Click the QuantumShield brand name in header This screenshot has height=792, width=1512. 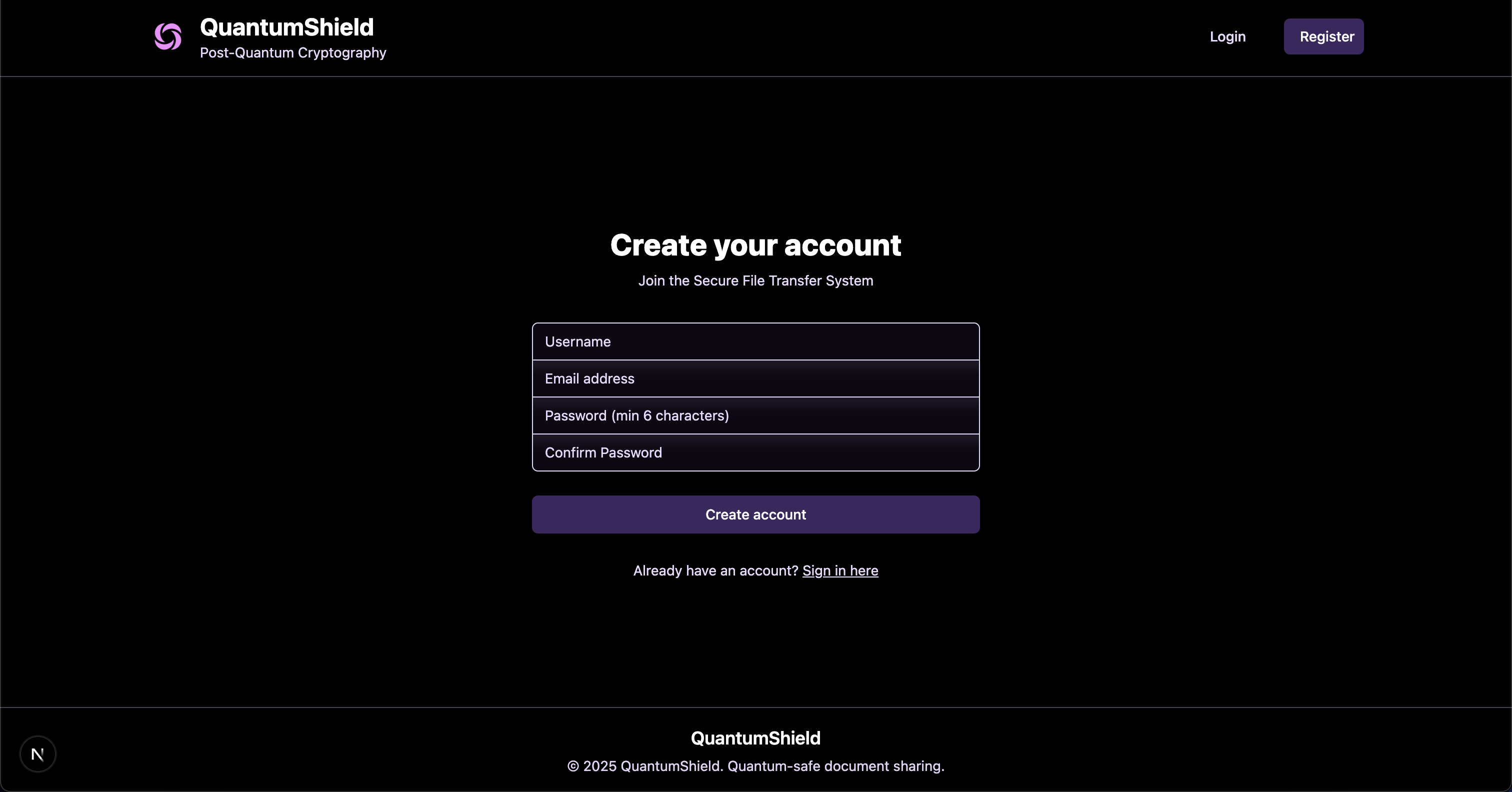pos(286,27)
